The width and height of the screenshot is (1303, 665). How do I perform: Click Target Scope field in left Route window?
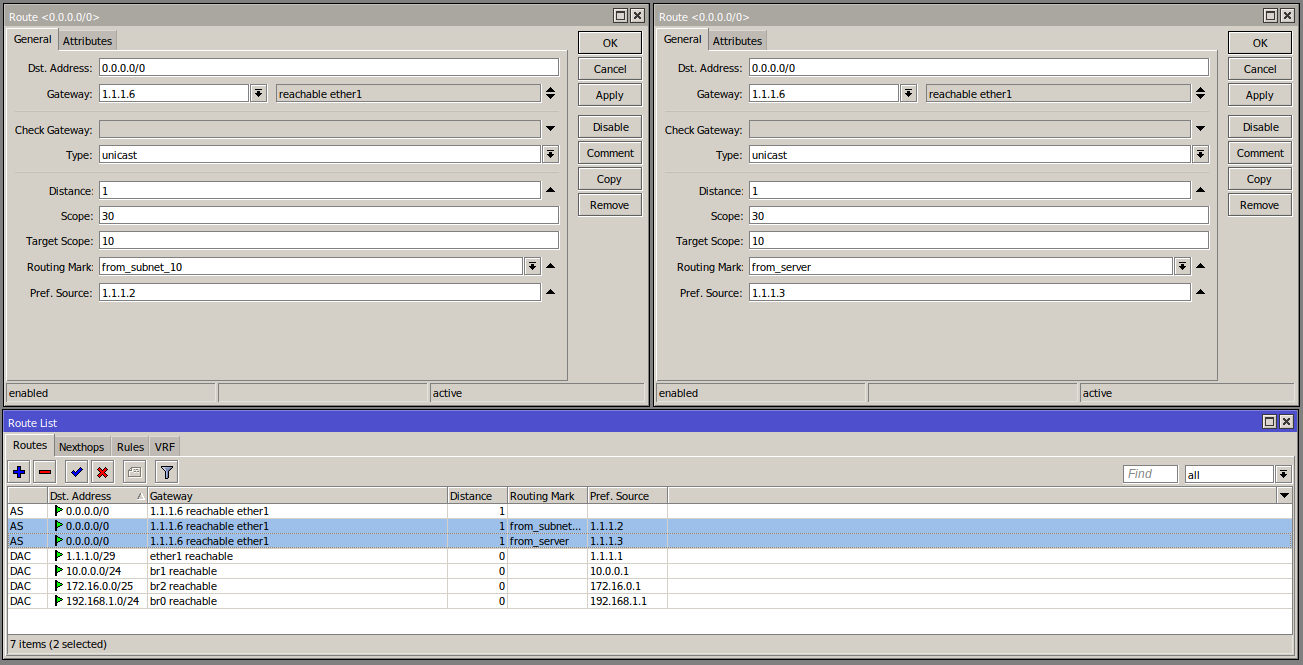[x=328, y=241]
